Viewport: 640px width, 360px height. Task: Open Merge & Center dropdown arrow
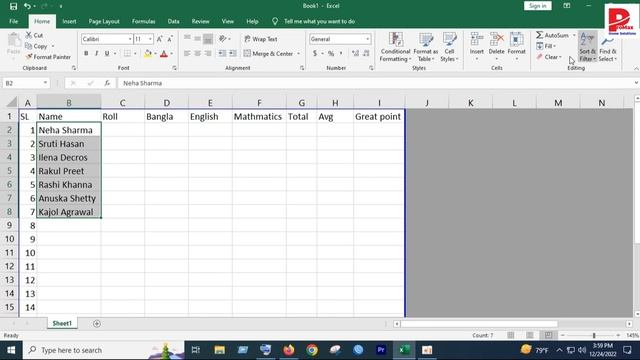298,53
